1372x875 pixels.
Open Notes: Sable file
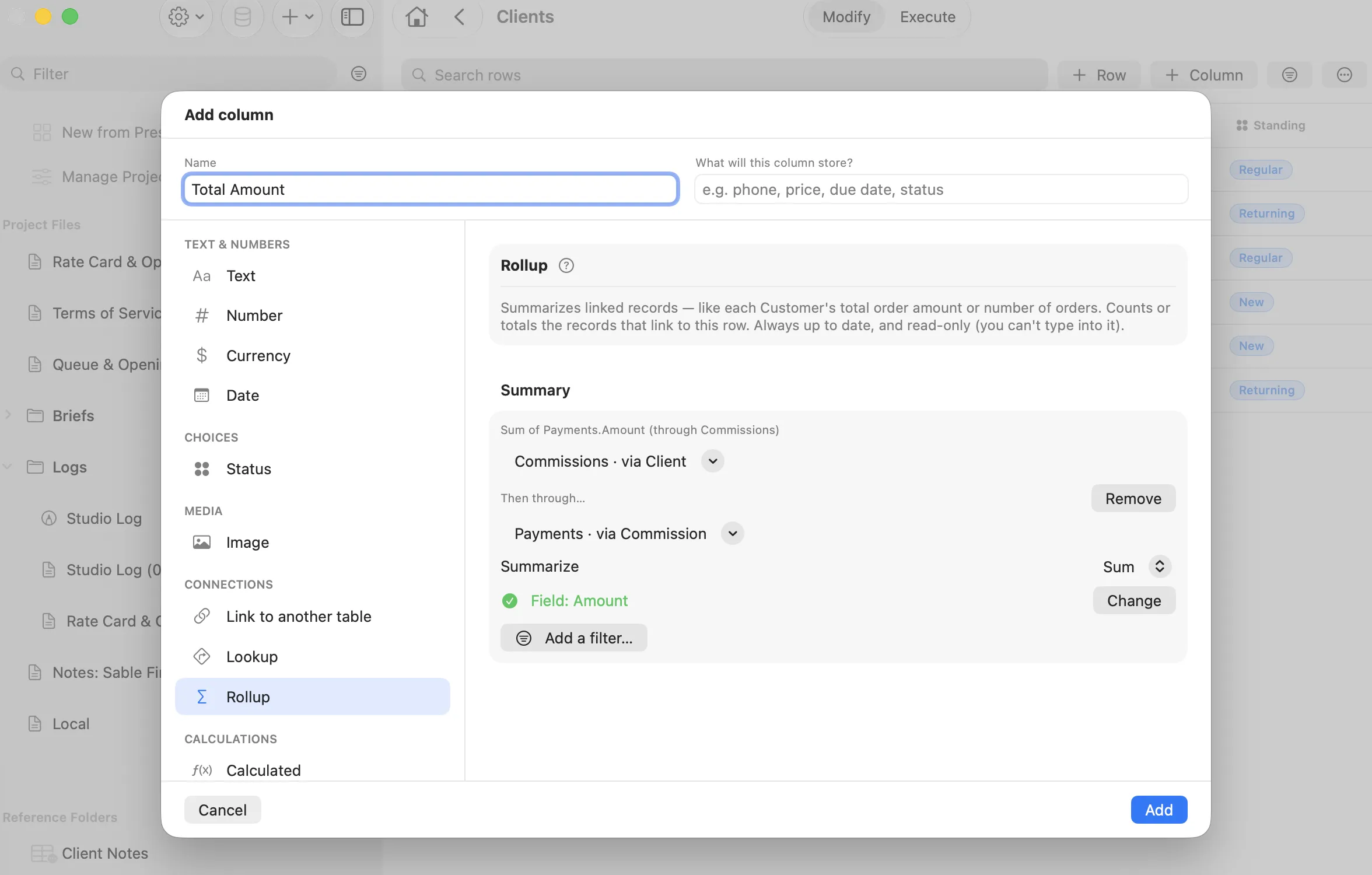tap(93, 672)
